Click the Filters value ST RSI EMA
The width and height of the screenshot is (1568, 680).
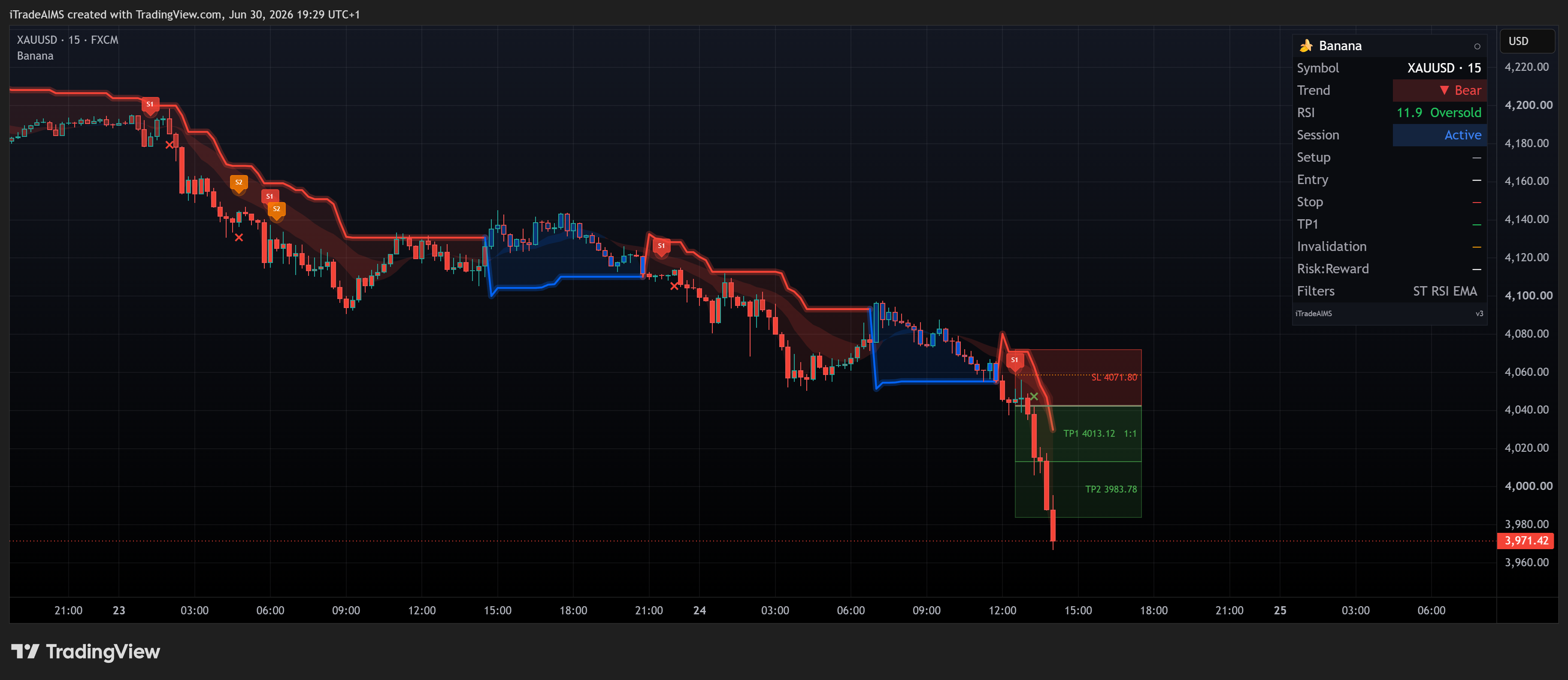pos(1445,291)
